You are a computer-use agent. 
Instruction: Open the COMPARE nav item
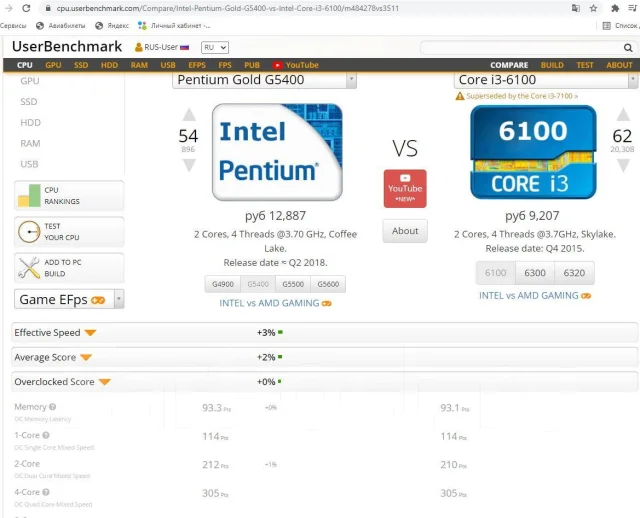[x=509, y=65]
